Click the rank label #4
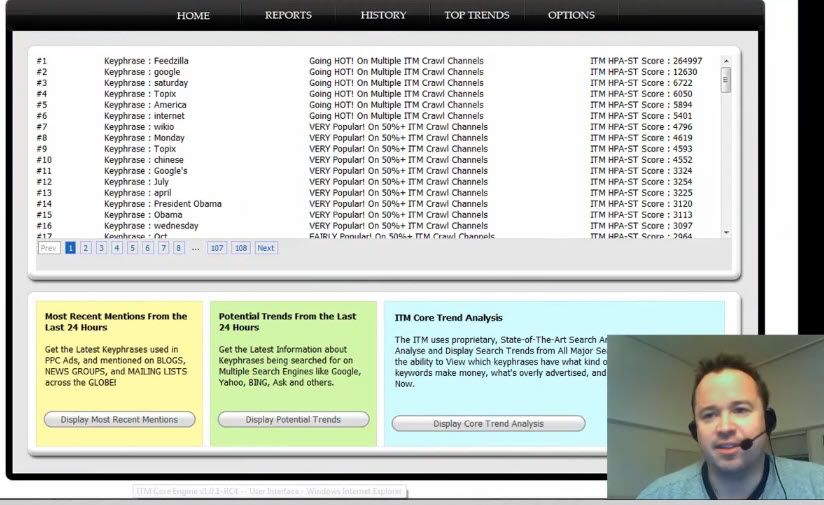This screenshot has height=505, width=824. [42, 94]
